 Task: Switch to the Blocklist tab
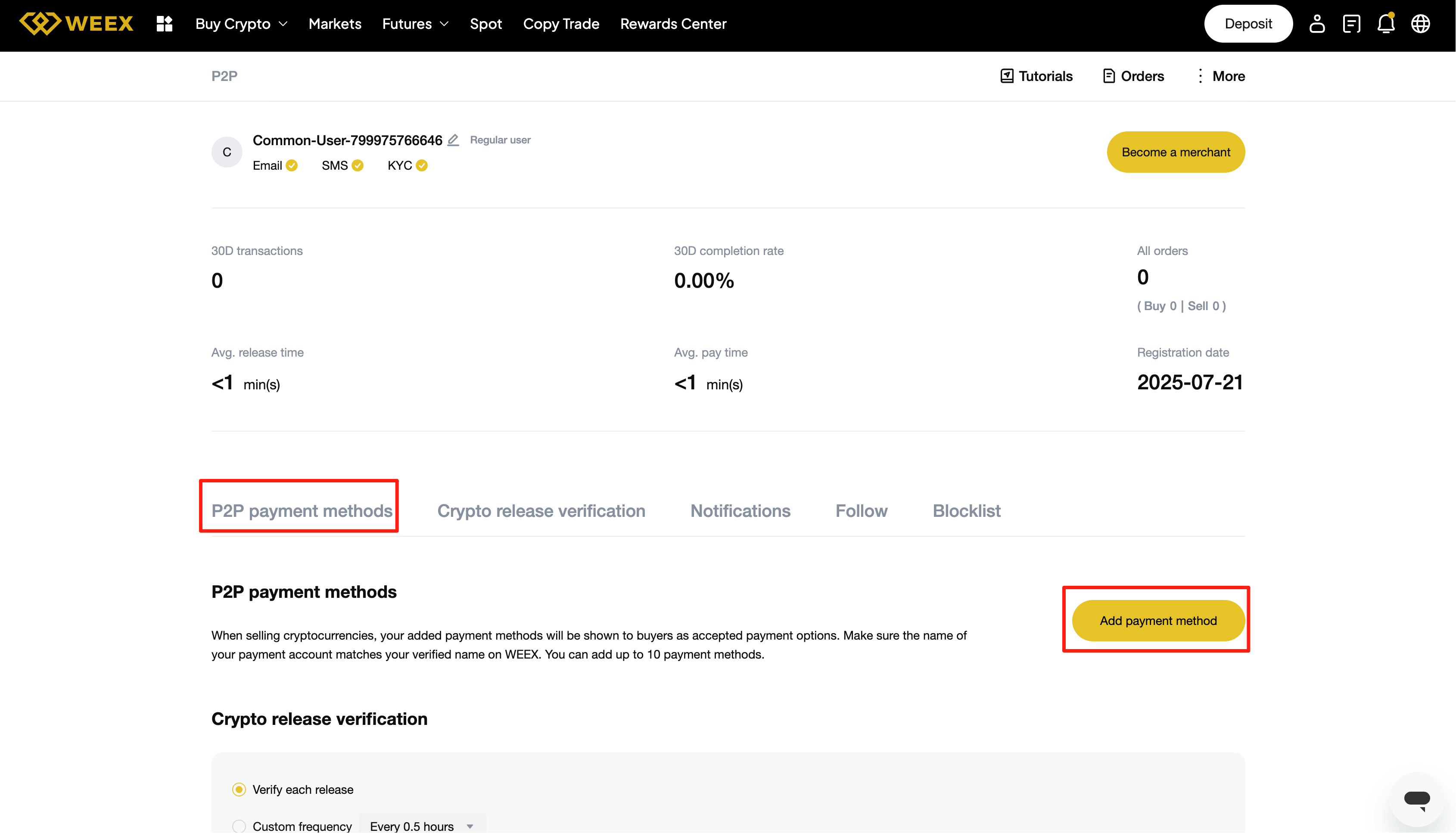[966, 510]
